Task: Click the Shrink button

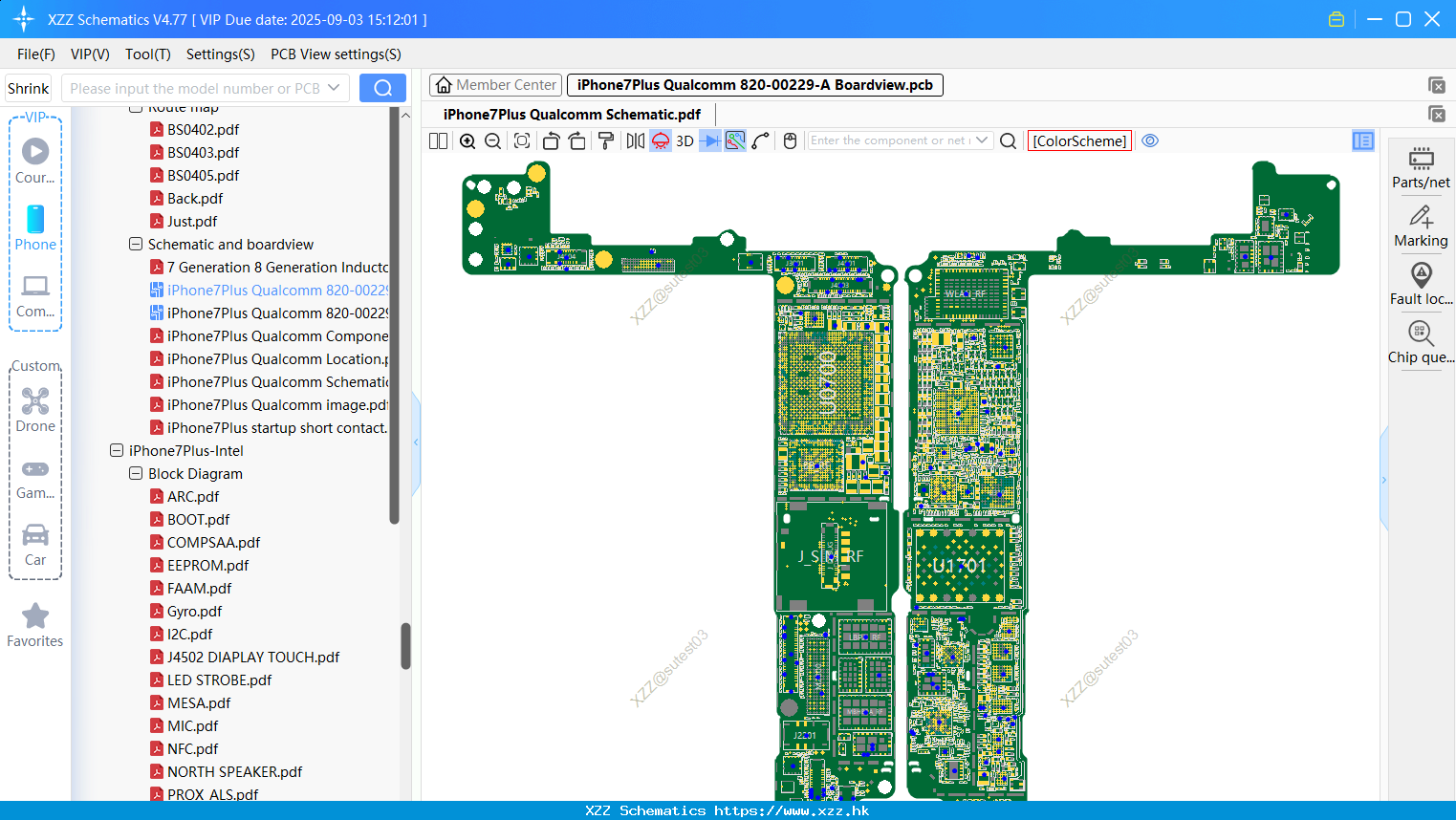Action: coord(29,88)
